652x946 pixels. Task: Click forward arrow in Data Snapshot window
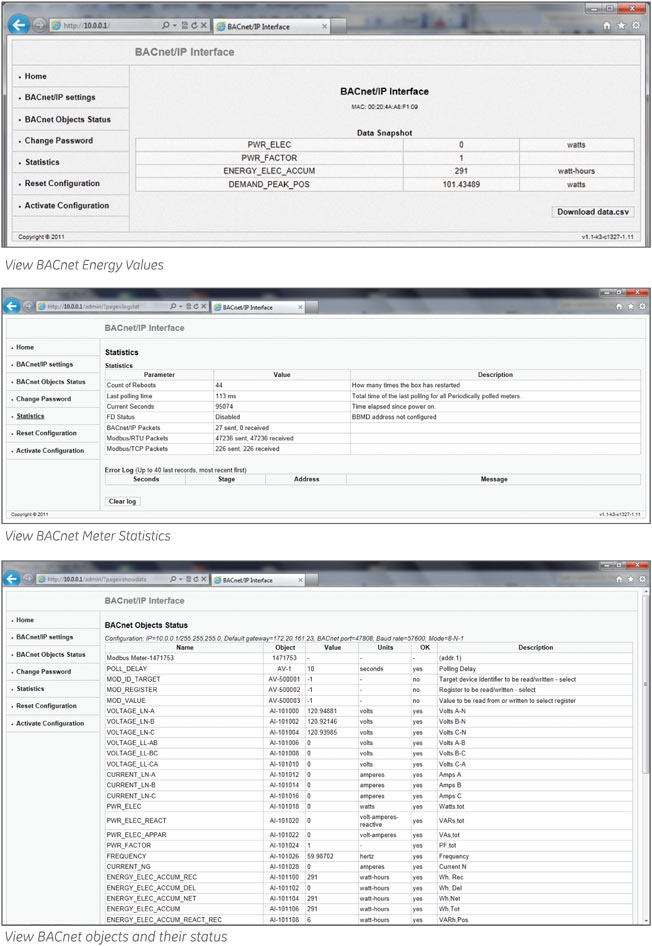(39, 25)
